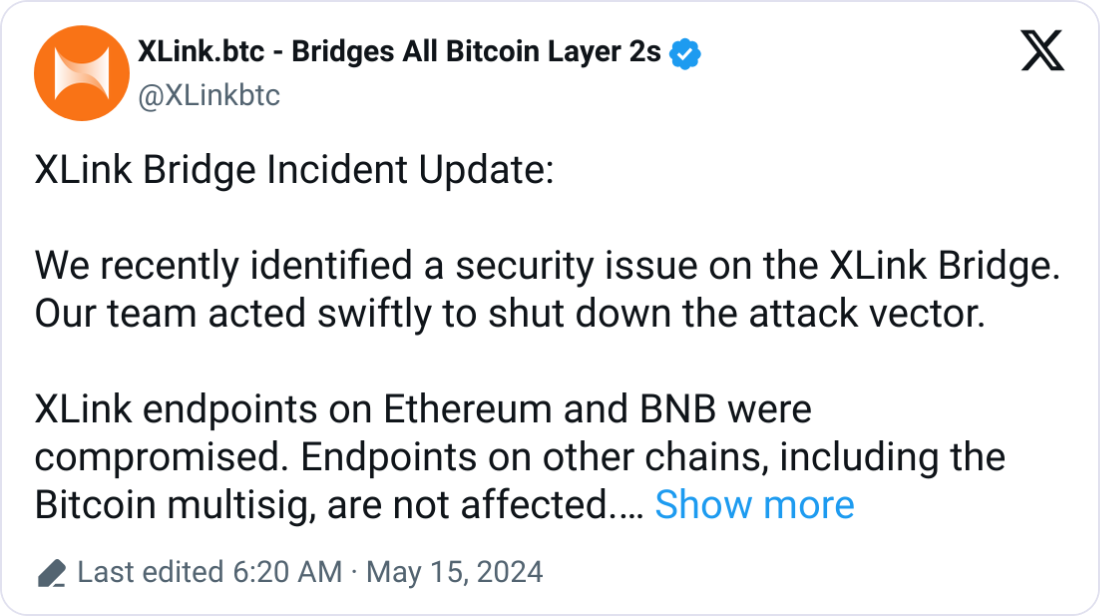The image size is (1100, 616).
Task: Click the 'XLink endpoints on Ethereum and BNB' line
Action: pyautogui.click(x=423, y=409)
